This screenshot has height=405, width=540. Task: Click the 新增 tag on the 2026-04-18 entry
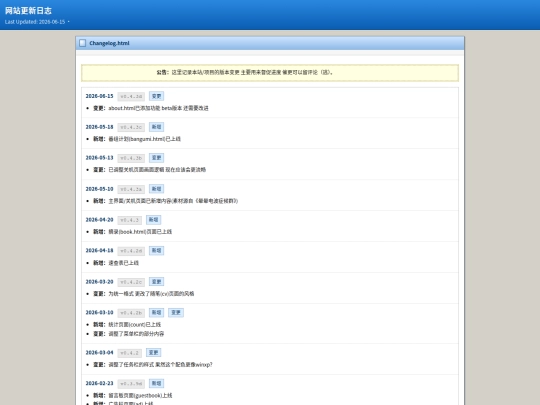point(156,251)
